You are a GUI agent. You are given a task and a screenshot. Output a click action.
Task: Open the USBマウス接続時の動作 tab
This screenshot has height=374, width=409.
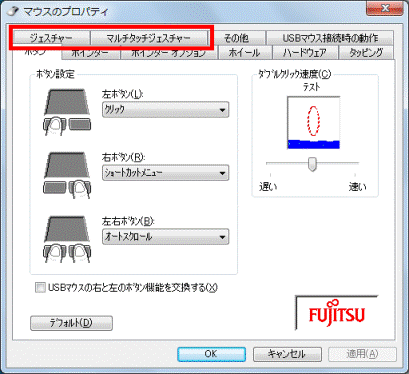pyautogui.click(x=330, y=38)
